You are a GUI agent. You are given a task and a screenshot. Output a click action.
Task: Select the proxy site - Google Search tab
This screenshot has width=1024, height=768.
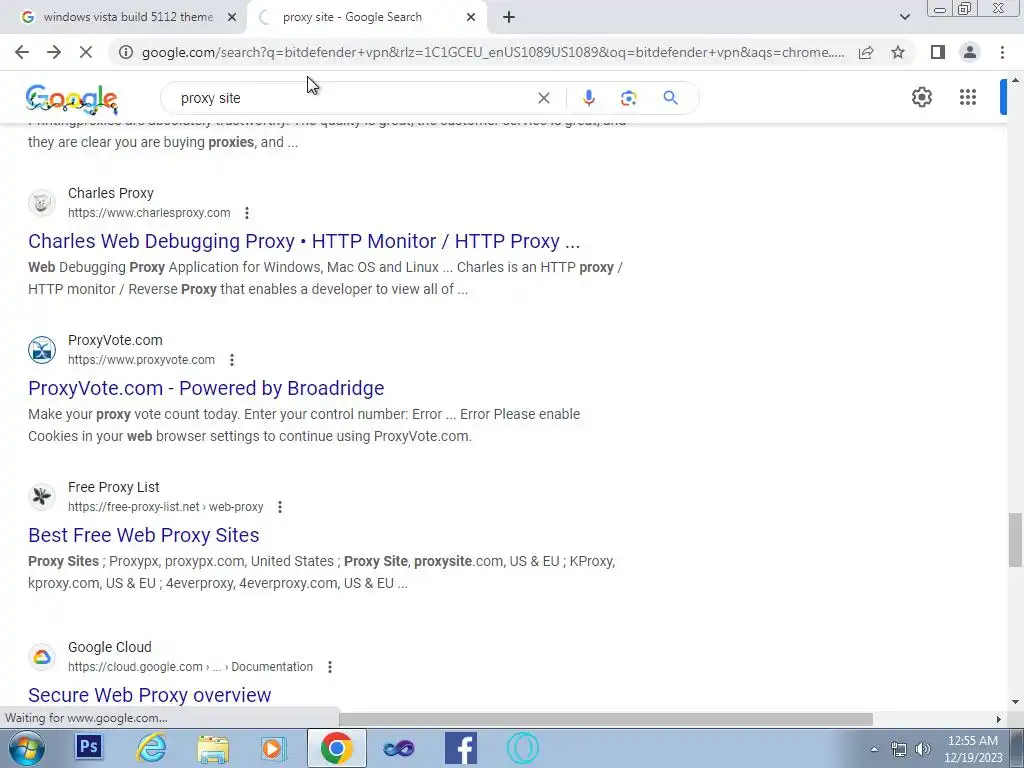[x=367, y=18]
